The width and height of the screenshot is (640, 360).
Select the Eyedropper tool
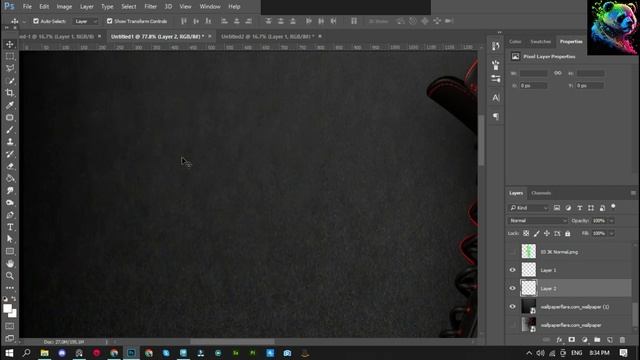10,105
